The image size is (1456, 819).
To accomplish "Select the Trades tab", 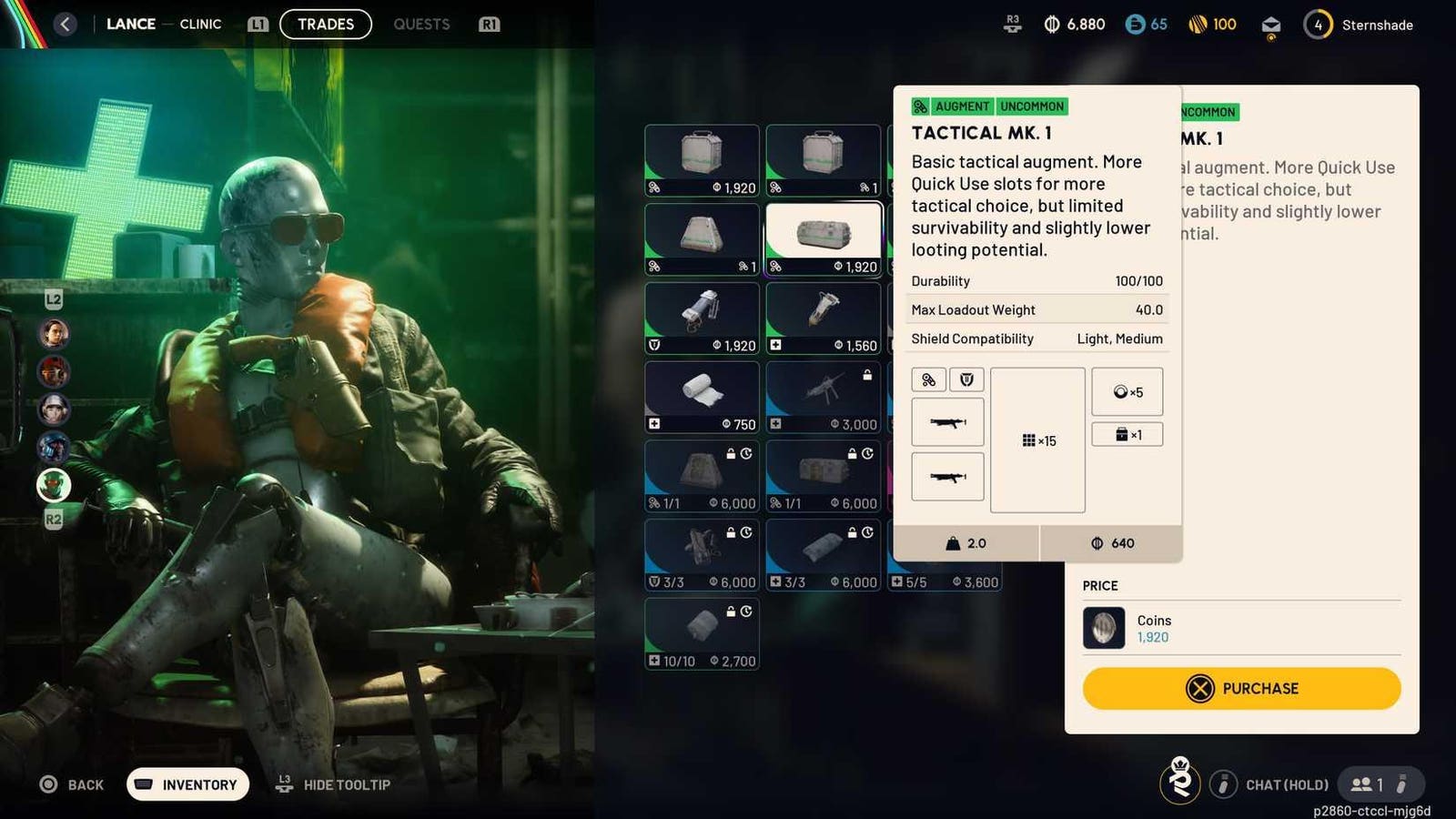I will click(325, 25).
